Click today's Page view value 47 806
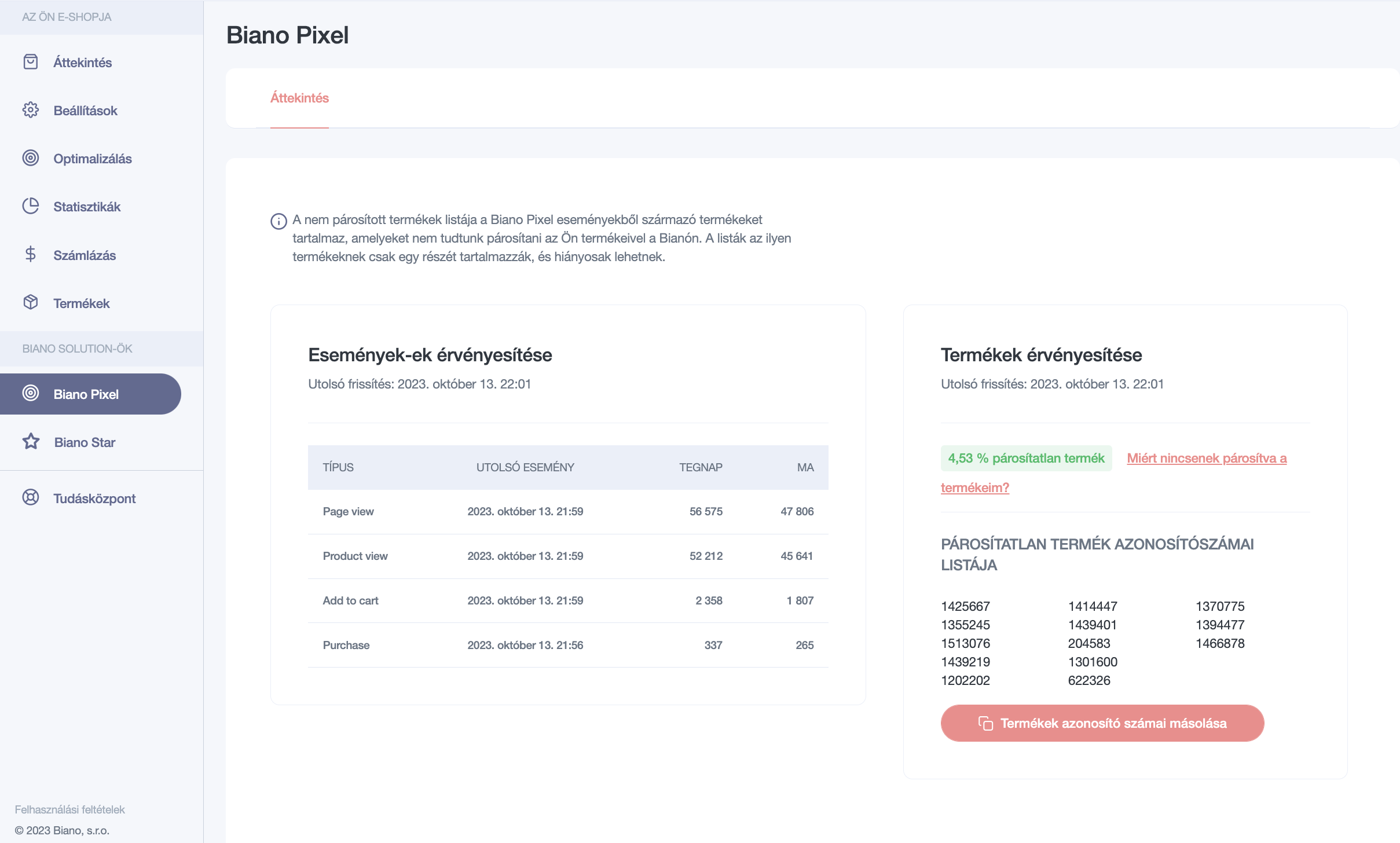1400x843 pixels. click(797, 511)
